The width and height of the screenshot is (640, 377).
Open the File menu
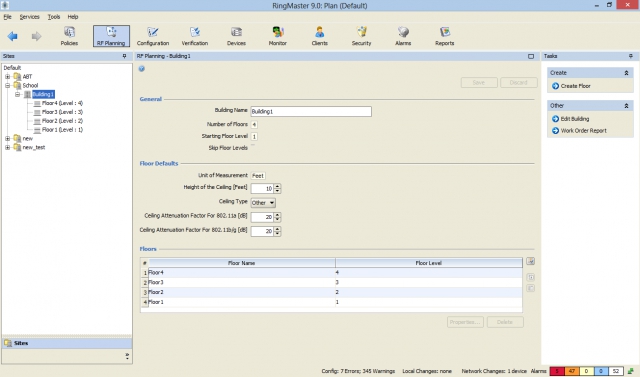click(x=7, y=17)
